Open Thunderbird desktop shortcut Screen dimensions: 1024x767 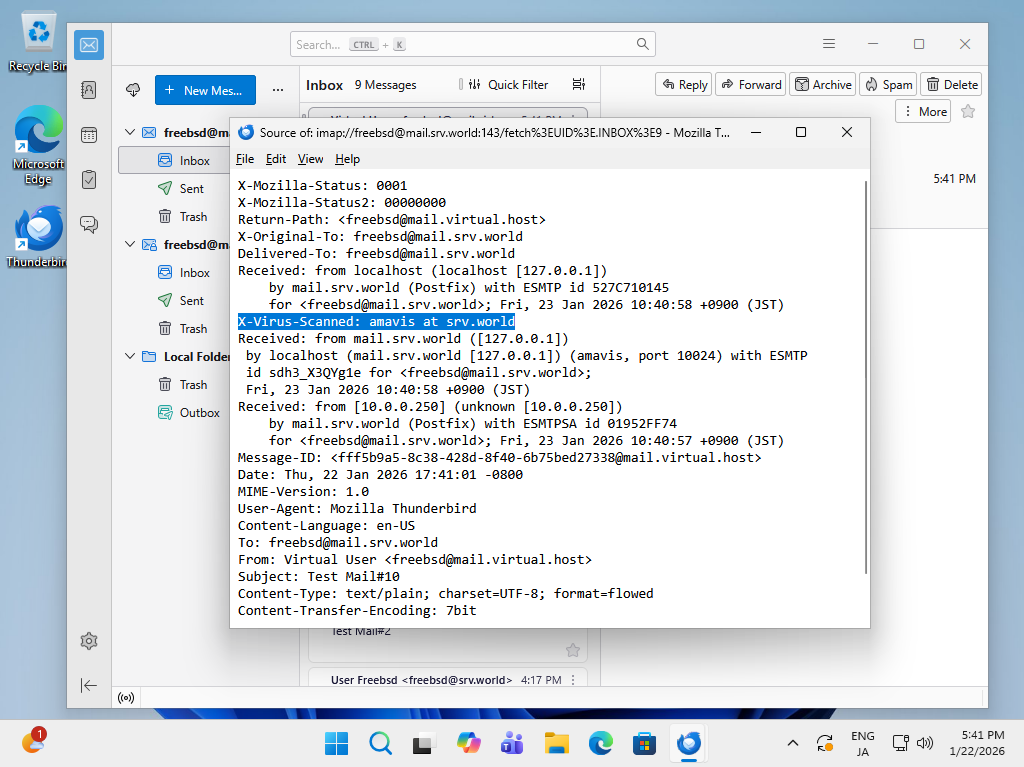pyautogui.click(x=38, y=237)
